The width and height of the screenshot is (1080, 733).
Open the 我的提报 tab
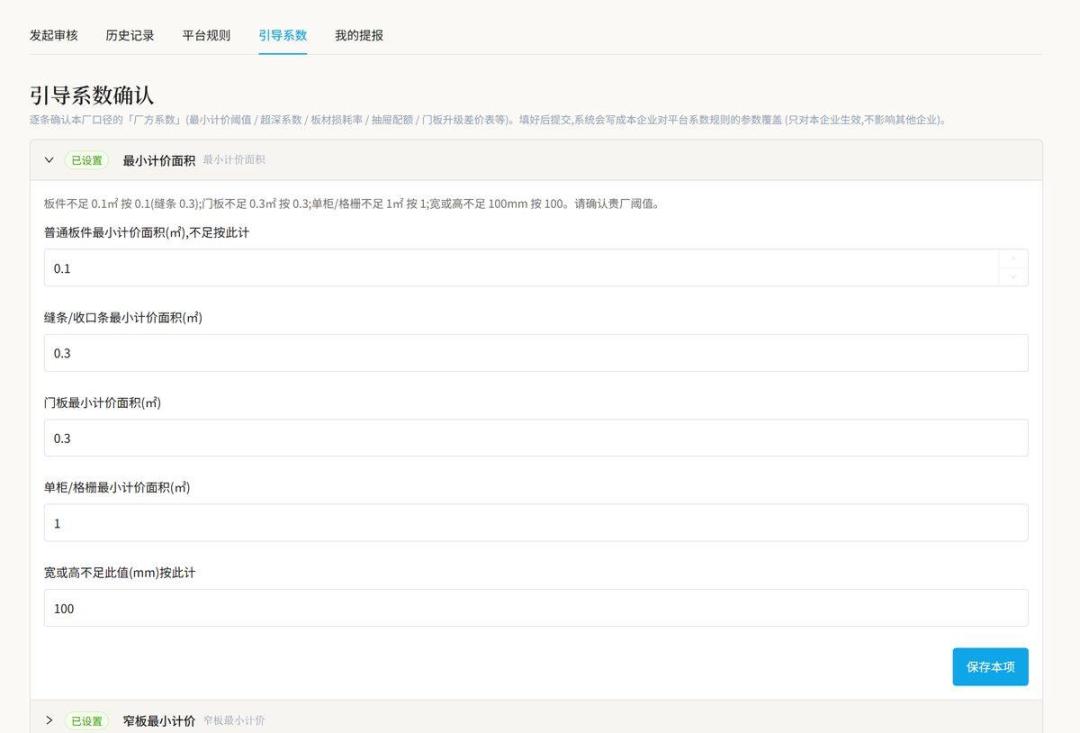tap(359, 35)
